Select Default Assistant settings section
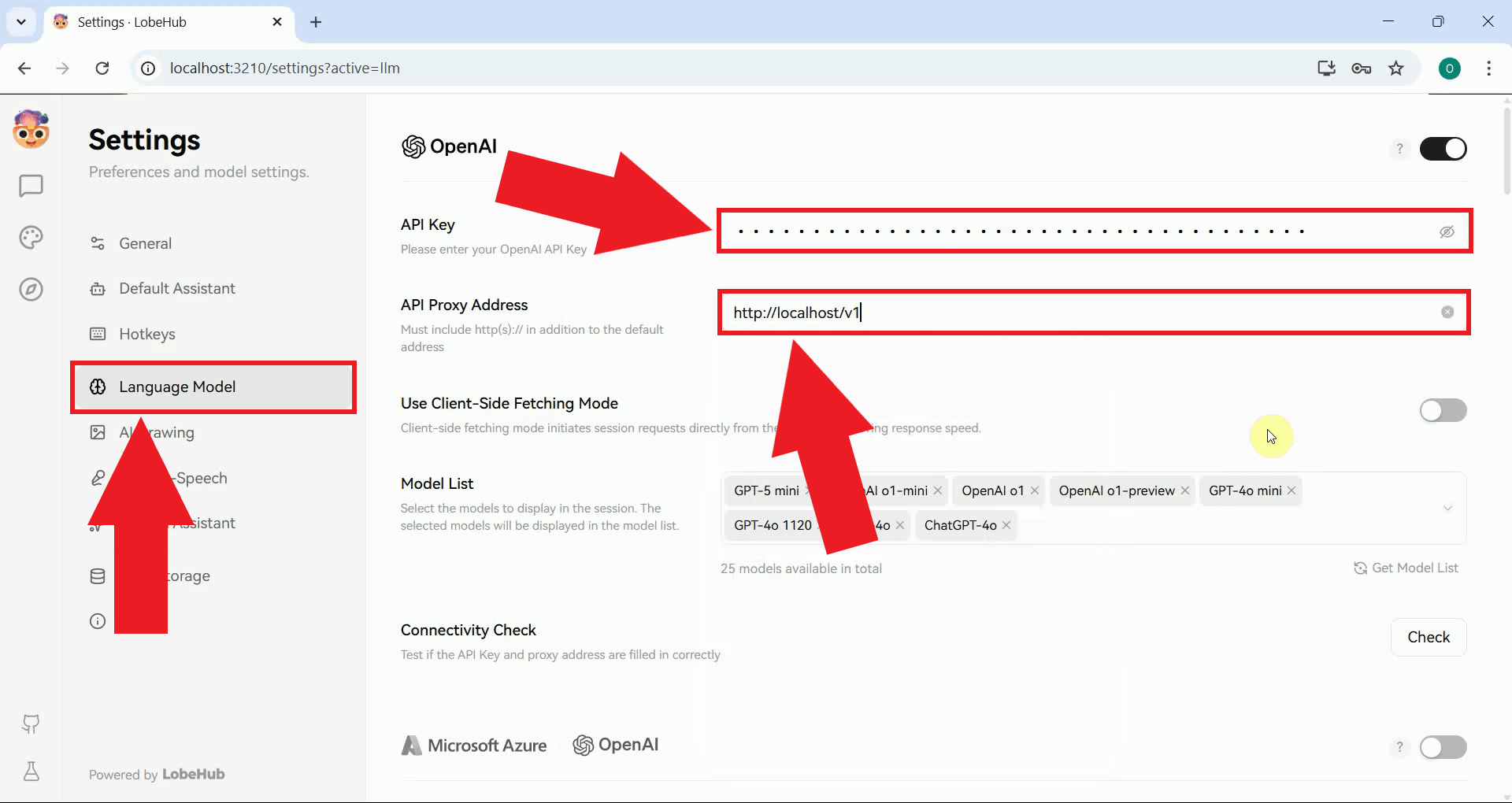The height and width of the screenshot is (803, 1512). (x=177, y=288)
